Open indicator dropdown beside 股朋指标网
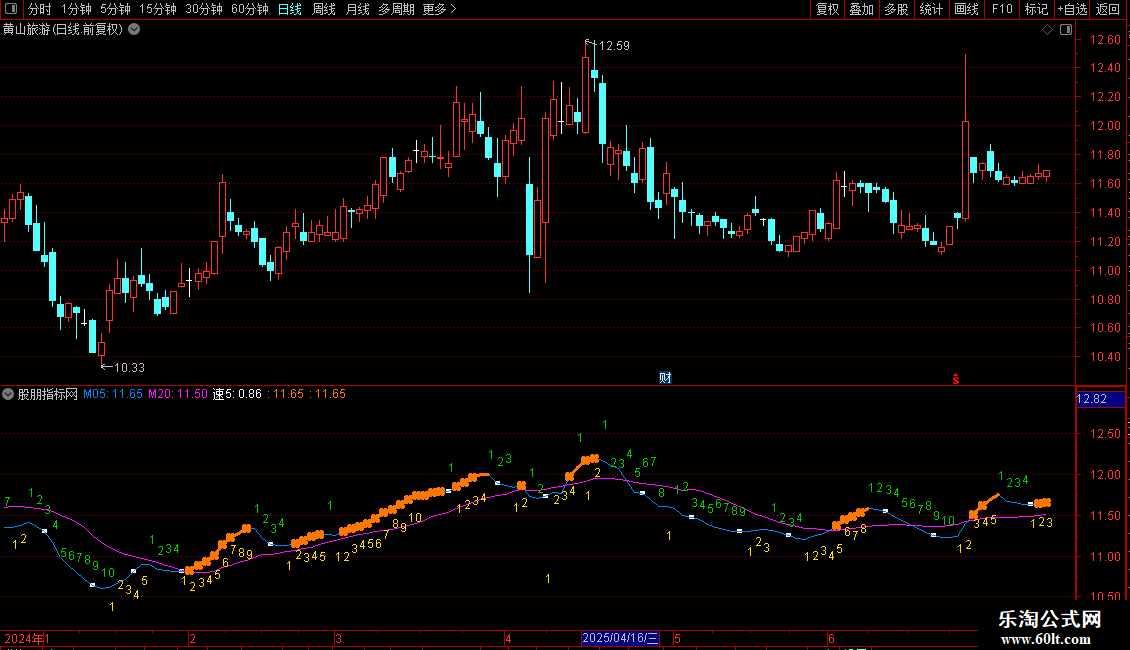The image size is (1130, 650). point(8,394)
